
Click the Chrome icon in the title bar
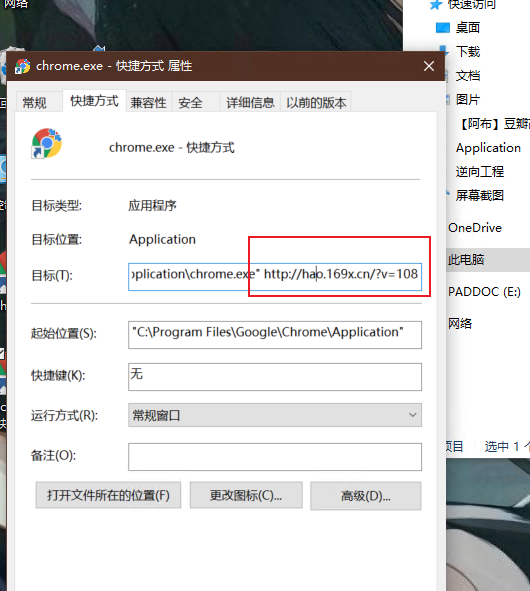pos(23,66)
